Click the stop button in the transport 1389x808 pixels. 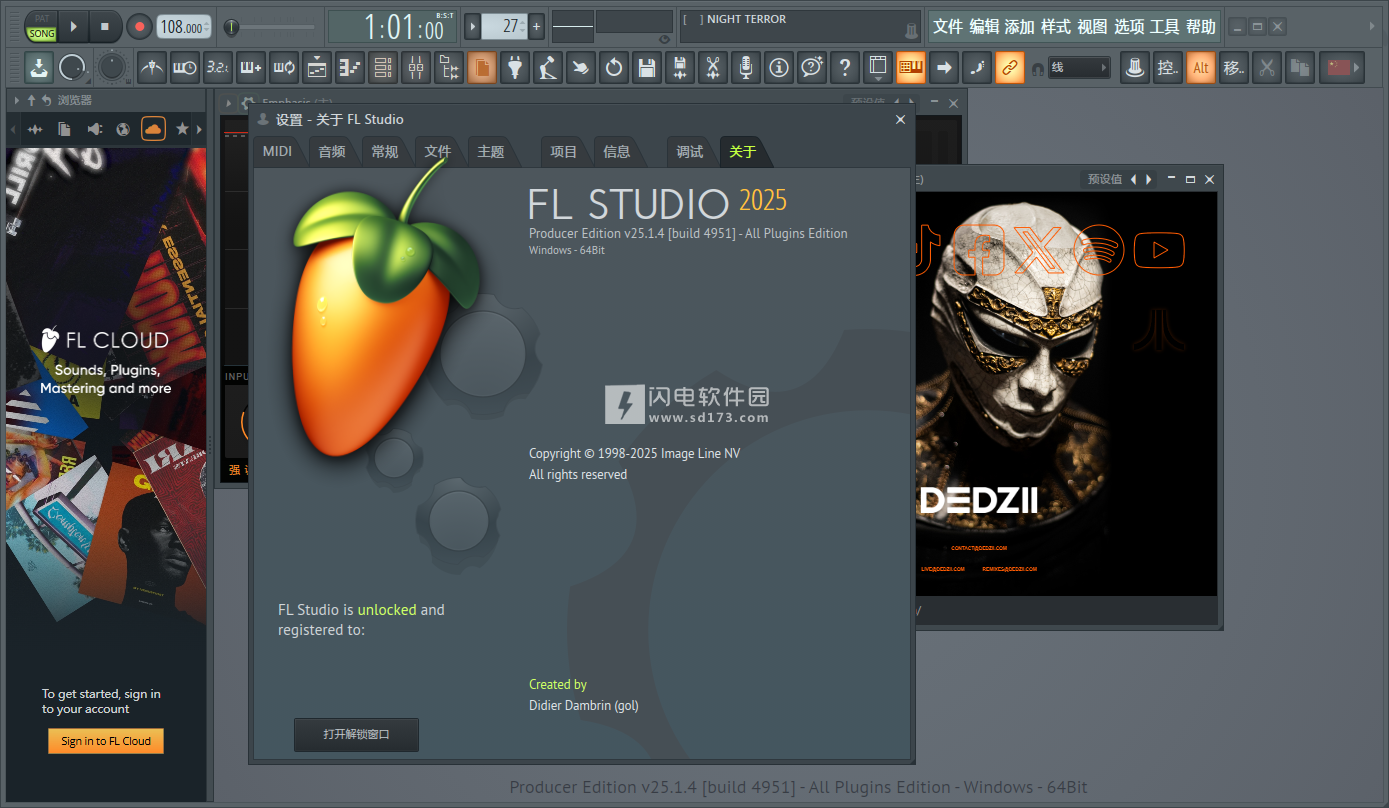pos(106,26)
